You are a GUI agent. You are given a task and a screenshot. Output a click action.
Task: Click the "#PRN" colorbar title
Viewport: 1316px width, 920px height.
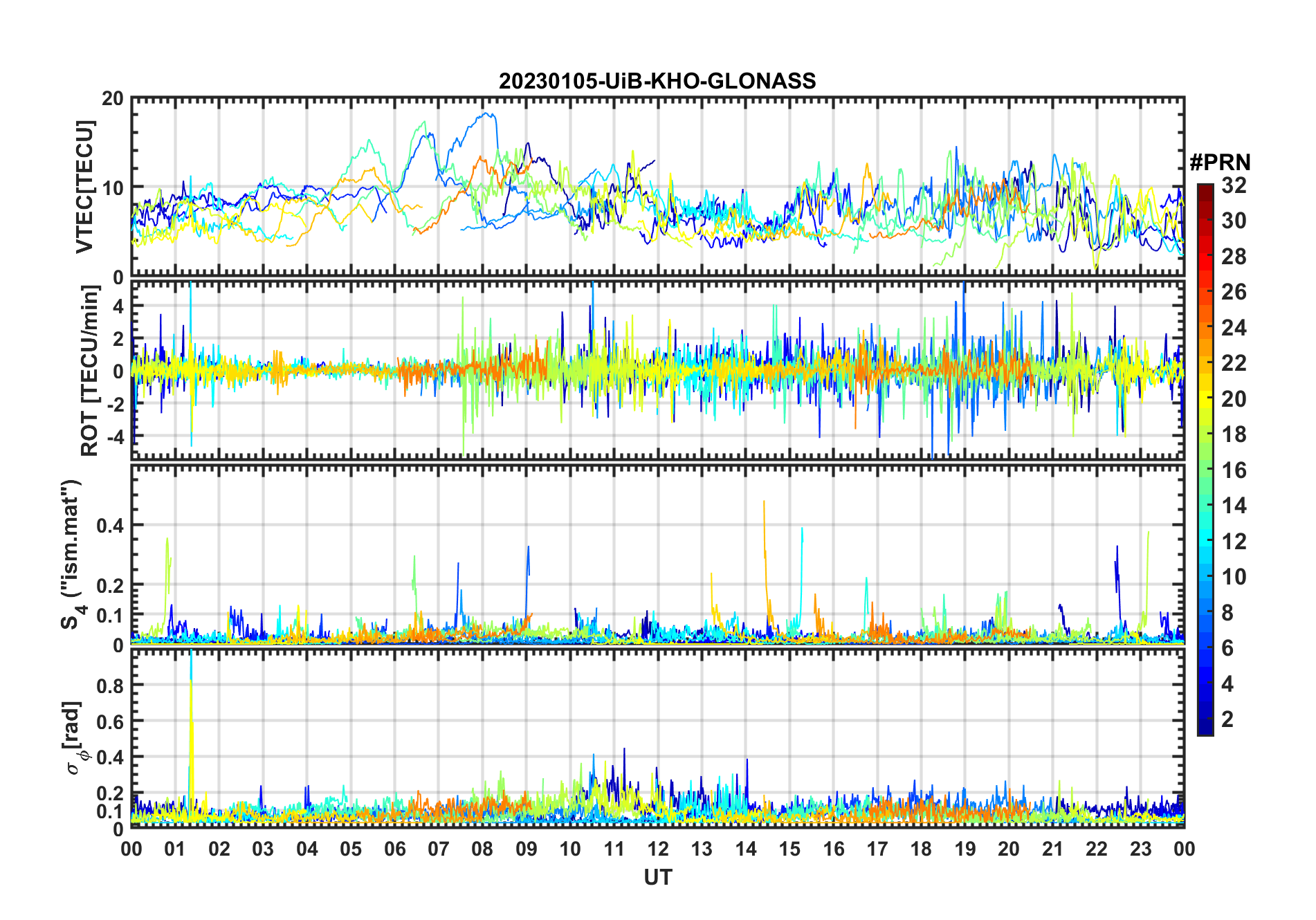click(1220, 163)
